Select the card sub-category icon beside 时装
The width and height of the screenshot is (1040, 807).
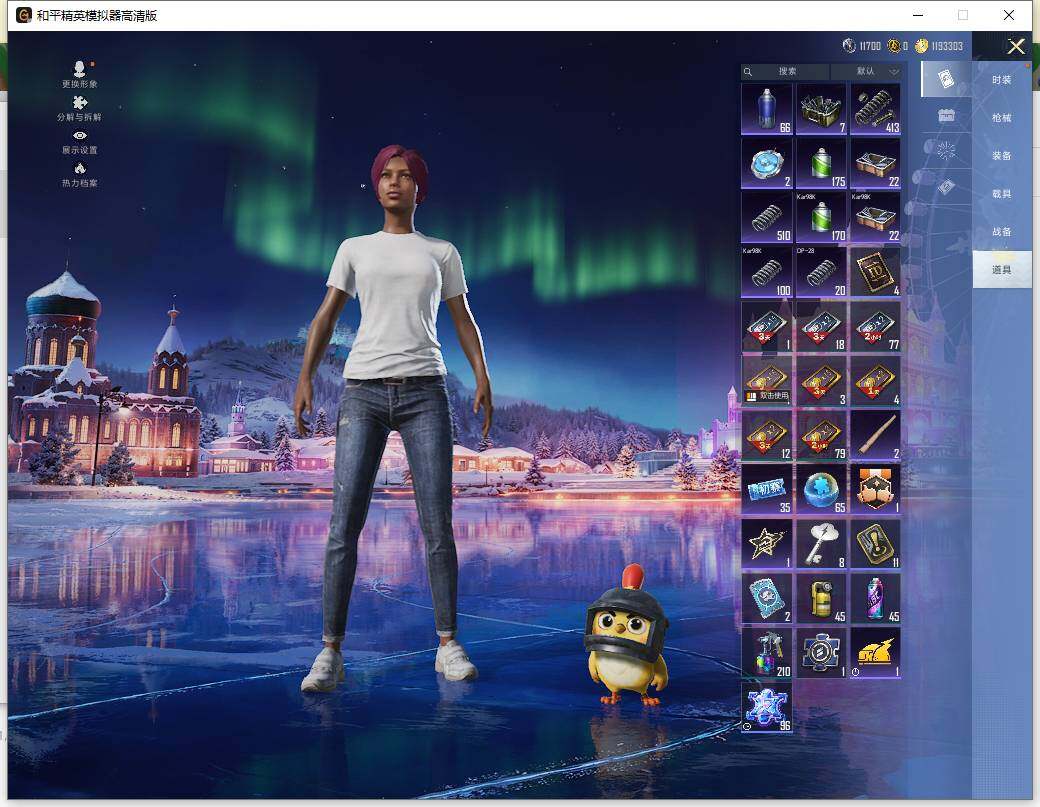(946, 79)
